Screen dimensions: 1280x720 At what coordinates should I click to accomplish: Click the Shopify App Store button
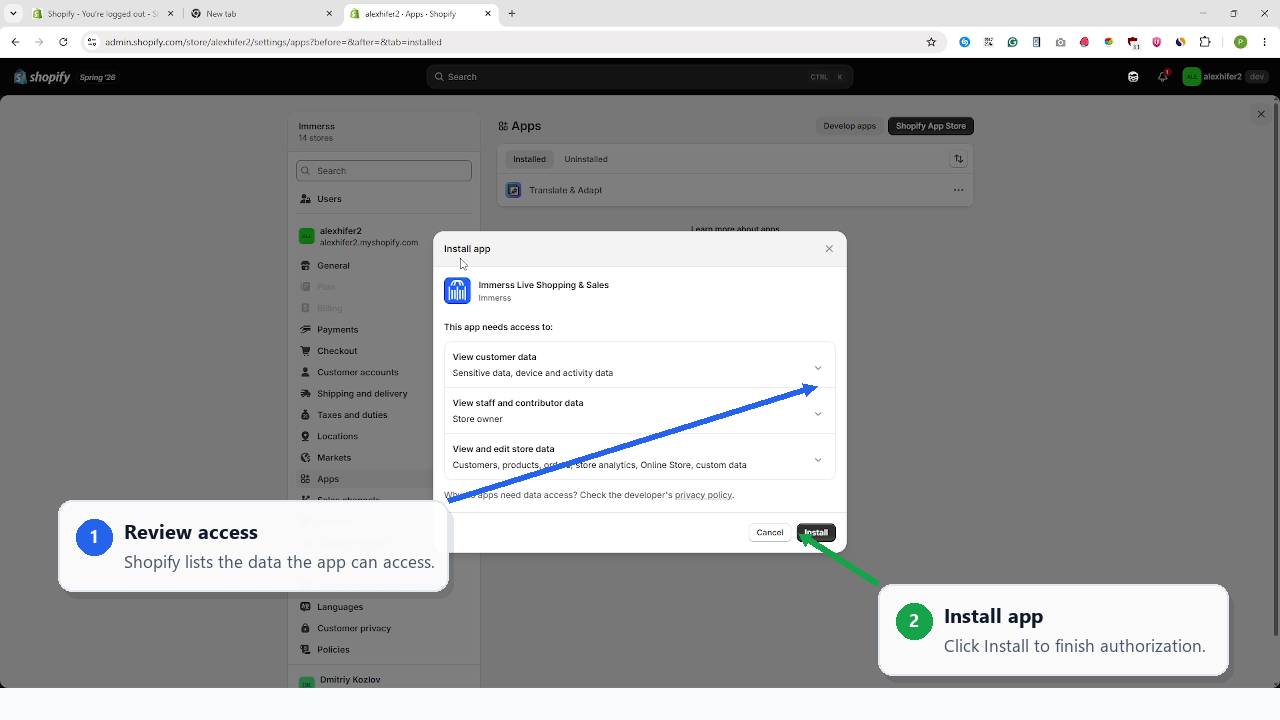click(x=931, y=126)
